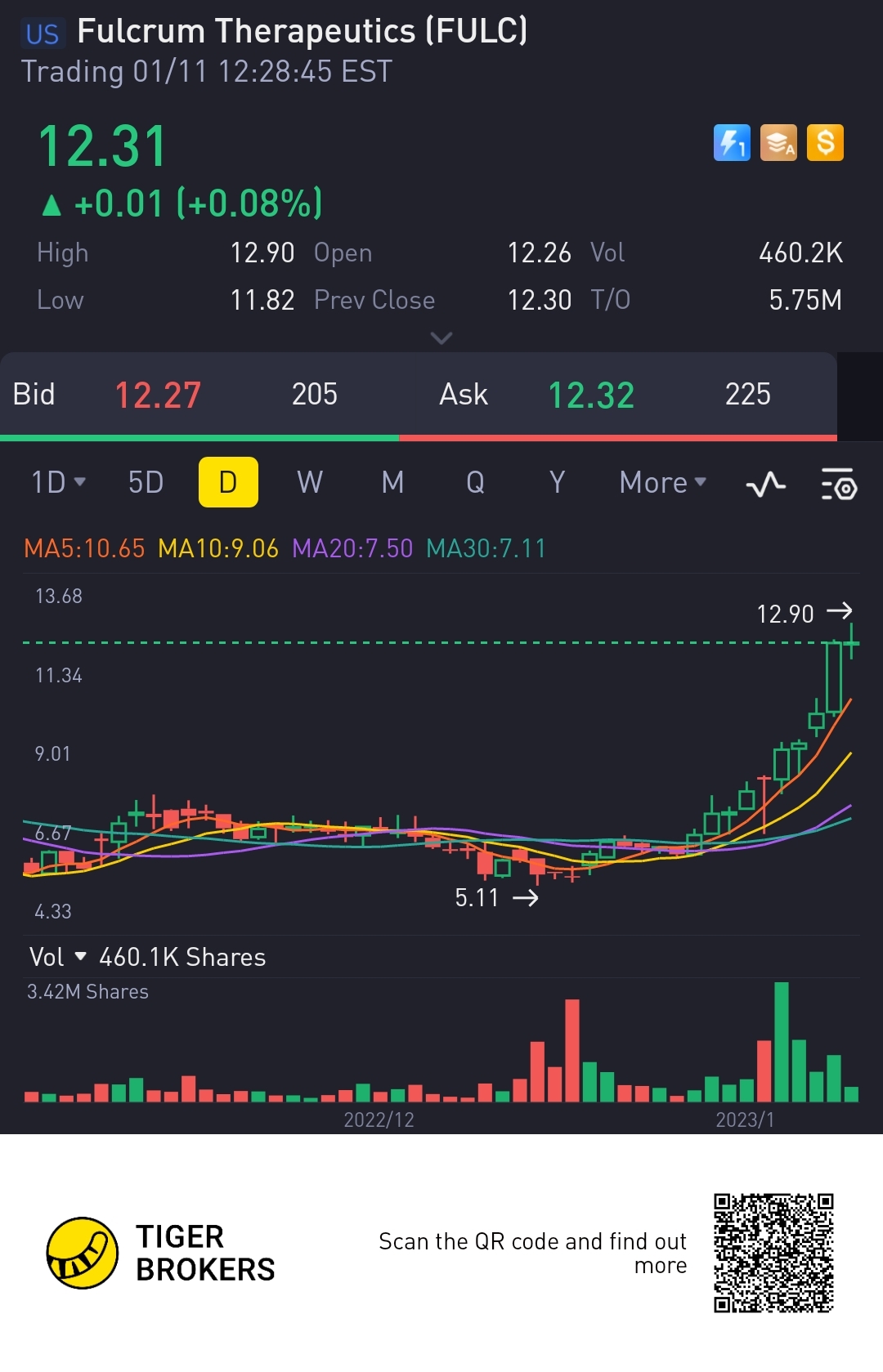Tap the orange stacked layers icon

coord(778,143)
